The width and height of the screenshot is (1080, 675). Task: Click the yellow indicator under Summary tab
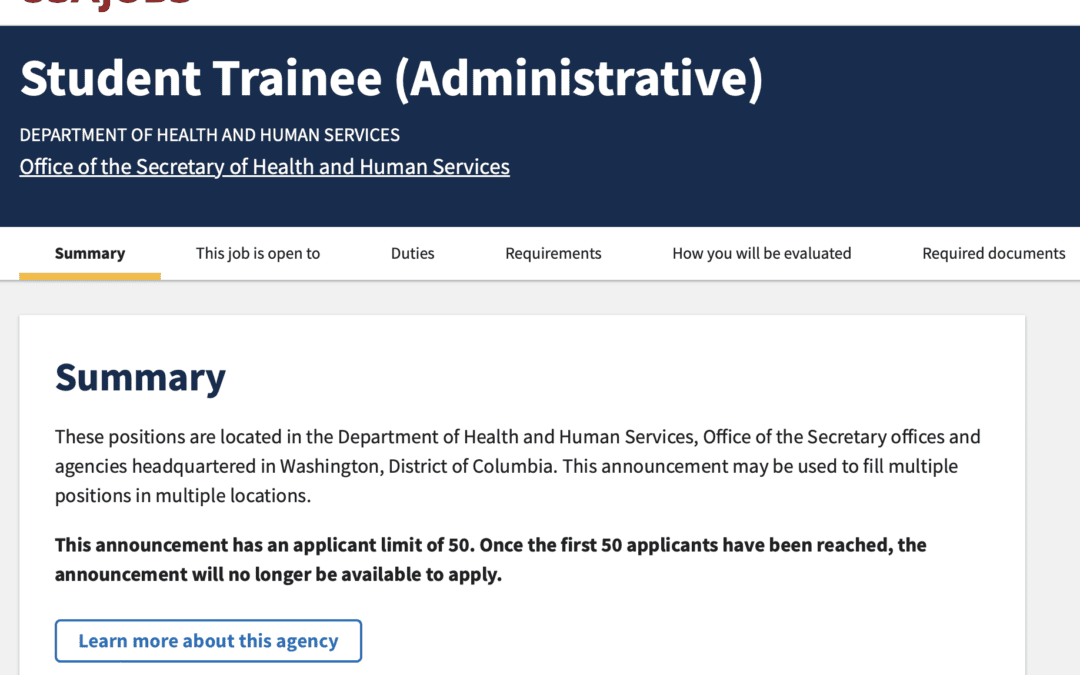90,276
